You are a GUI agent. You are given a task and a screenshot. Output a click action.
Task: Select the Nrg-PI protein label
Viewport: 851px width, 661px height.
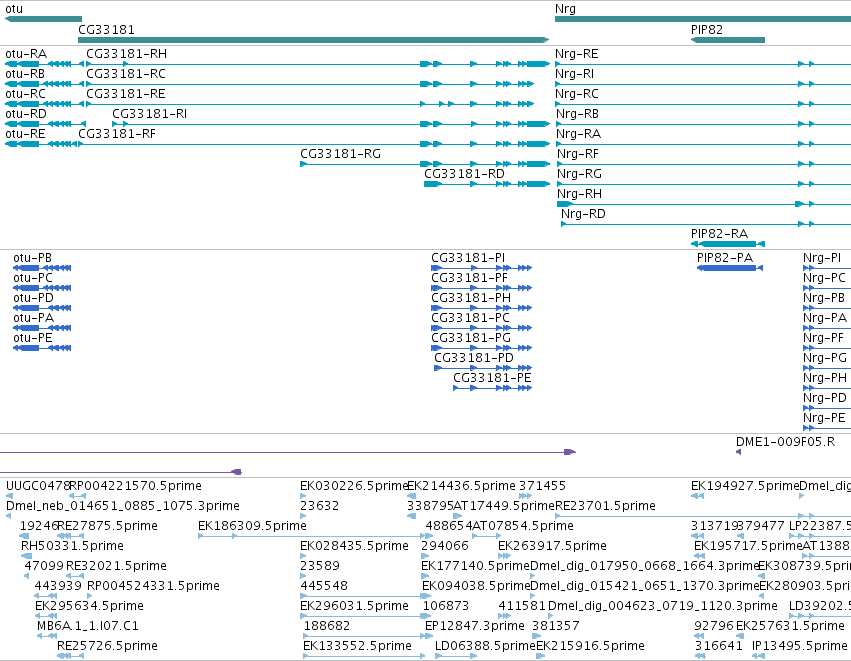[x=822, y=258]
